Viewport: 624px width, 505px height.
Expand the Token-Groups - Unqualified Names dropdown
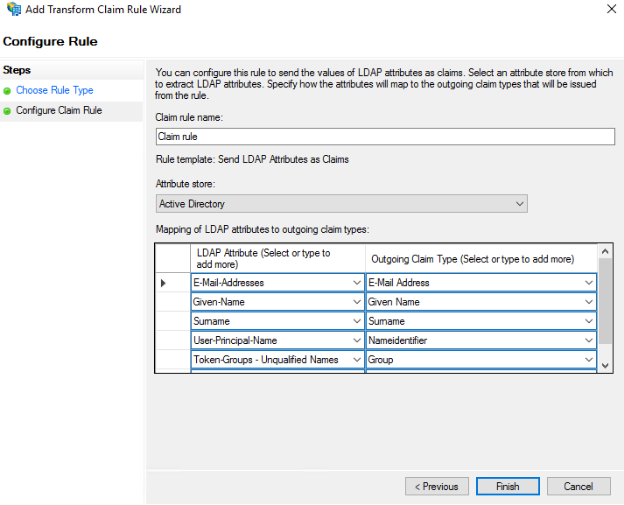tap(357, 360)
